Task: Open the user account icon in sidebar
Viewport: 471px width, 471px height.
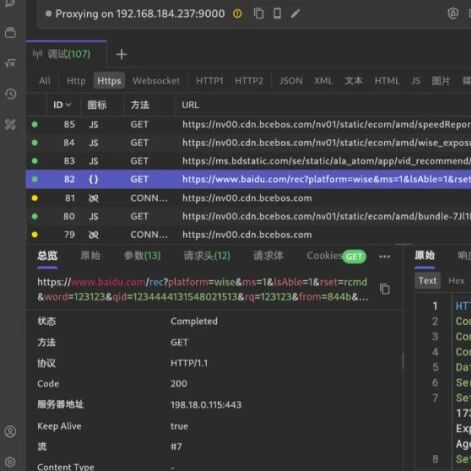Action: [10, 431]
